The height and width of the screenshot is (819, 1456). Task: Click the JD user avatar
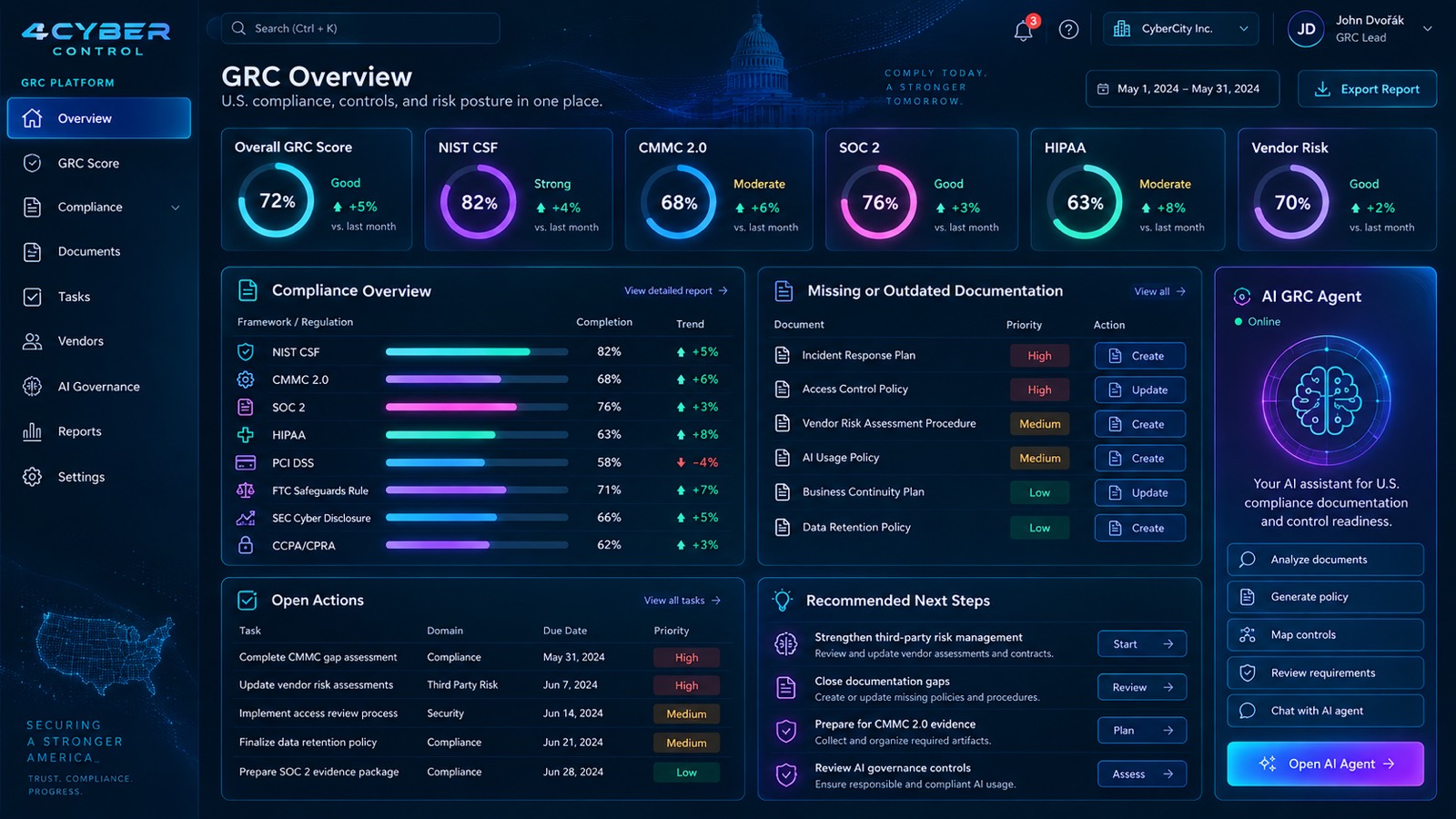(x=1306, y=29)
